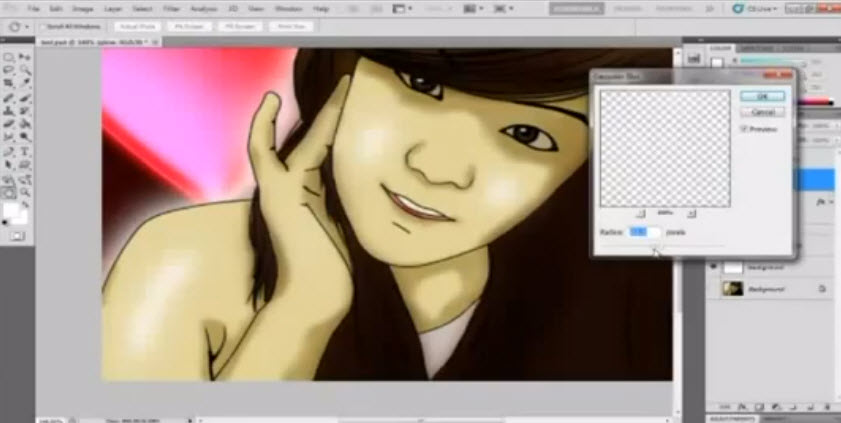Select the Rectangular Marquee tool

coord(9,57)
